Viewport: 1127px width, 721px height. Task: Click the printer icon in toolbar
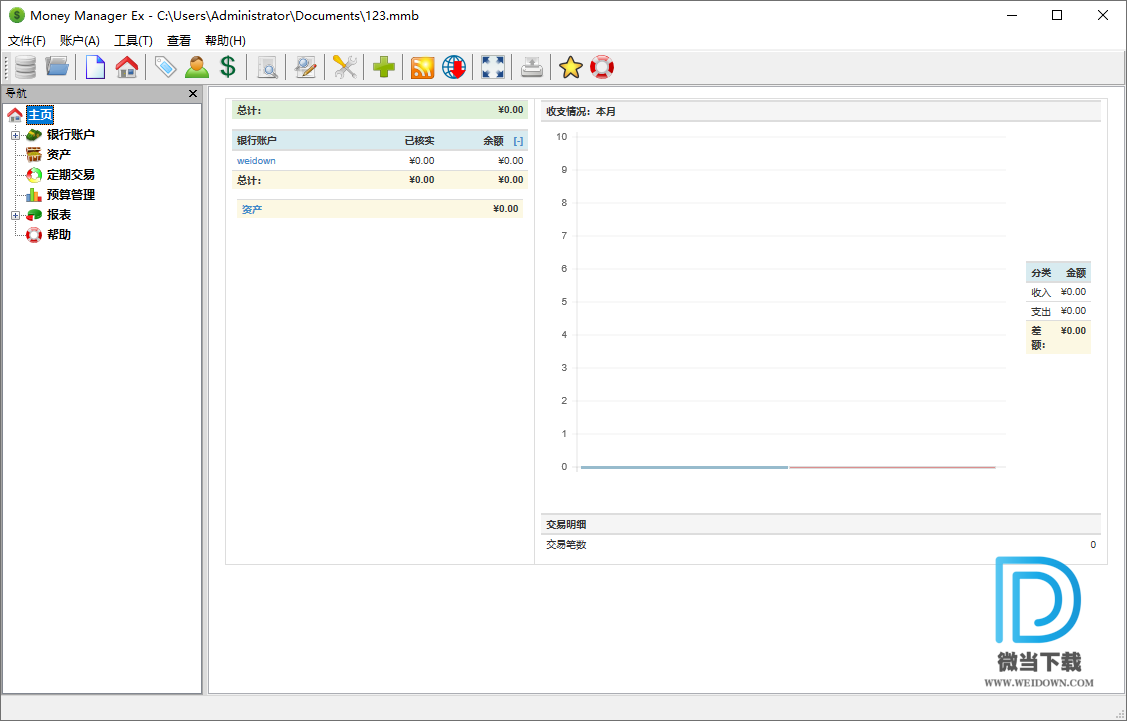point(532,67)
